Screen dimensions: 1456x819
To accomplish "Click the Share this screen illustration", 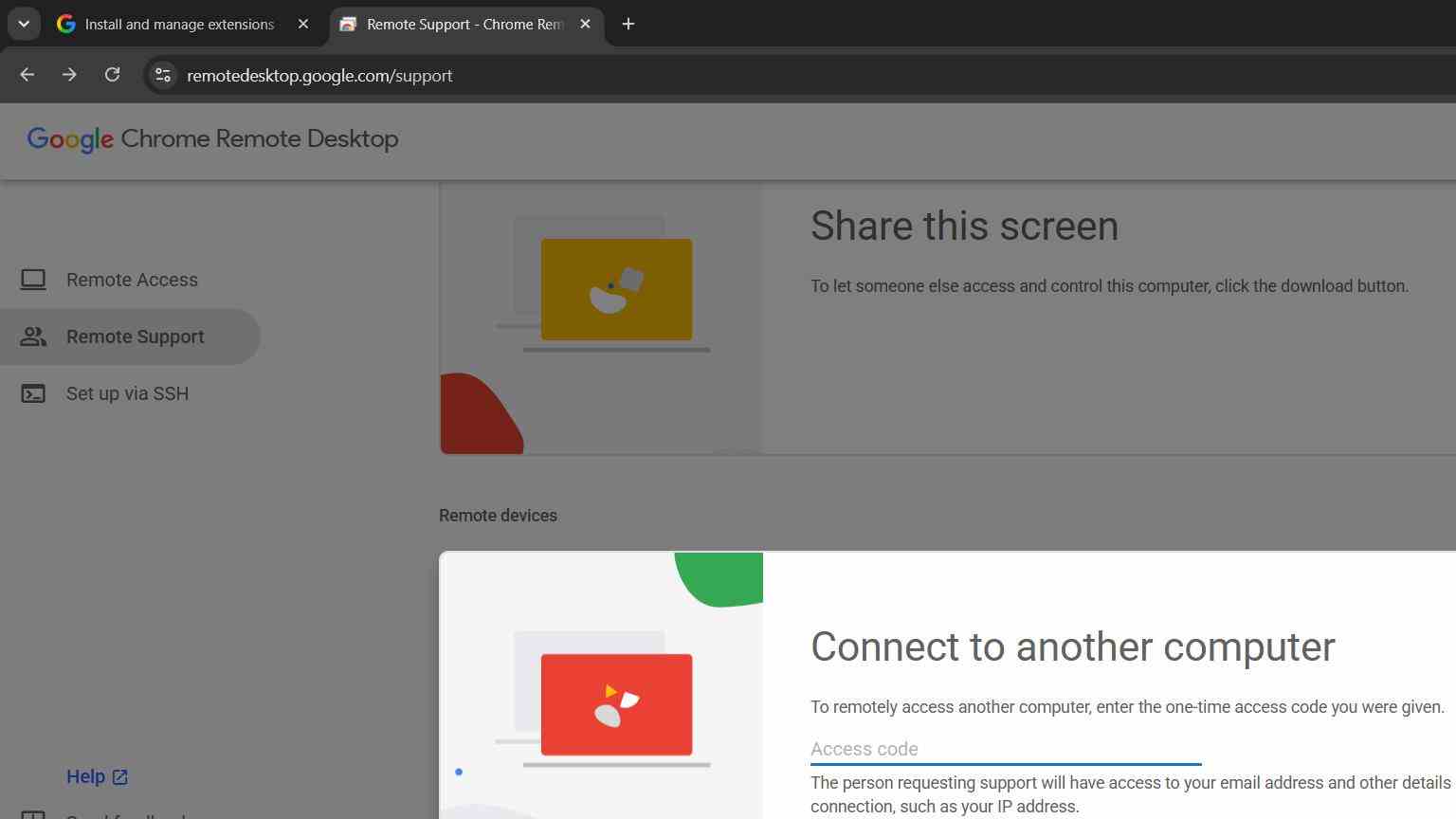I will pyautogui.click(x=602, y=318).
